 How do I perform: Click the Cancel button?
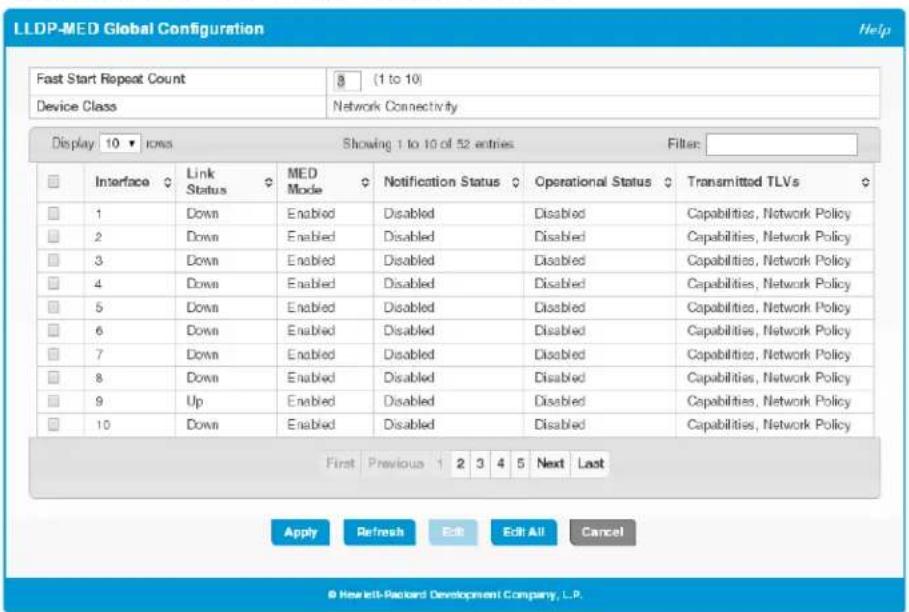click(602, 532)
